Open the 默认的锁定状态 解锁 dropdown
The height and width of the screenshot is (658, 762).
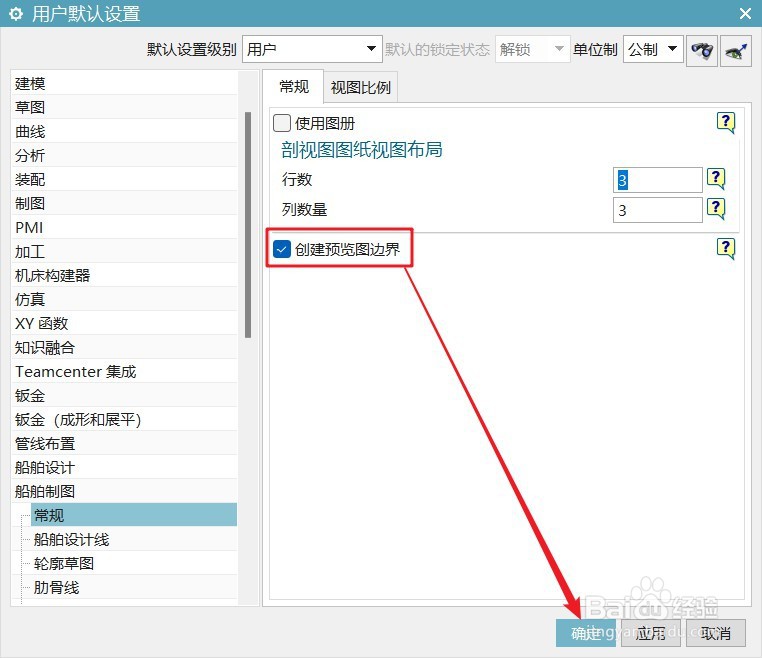pos(532,49)
